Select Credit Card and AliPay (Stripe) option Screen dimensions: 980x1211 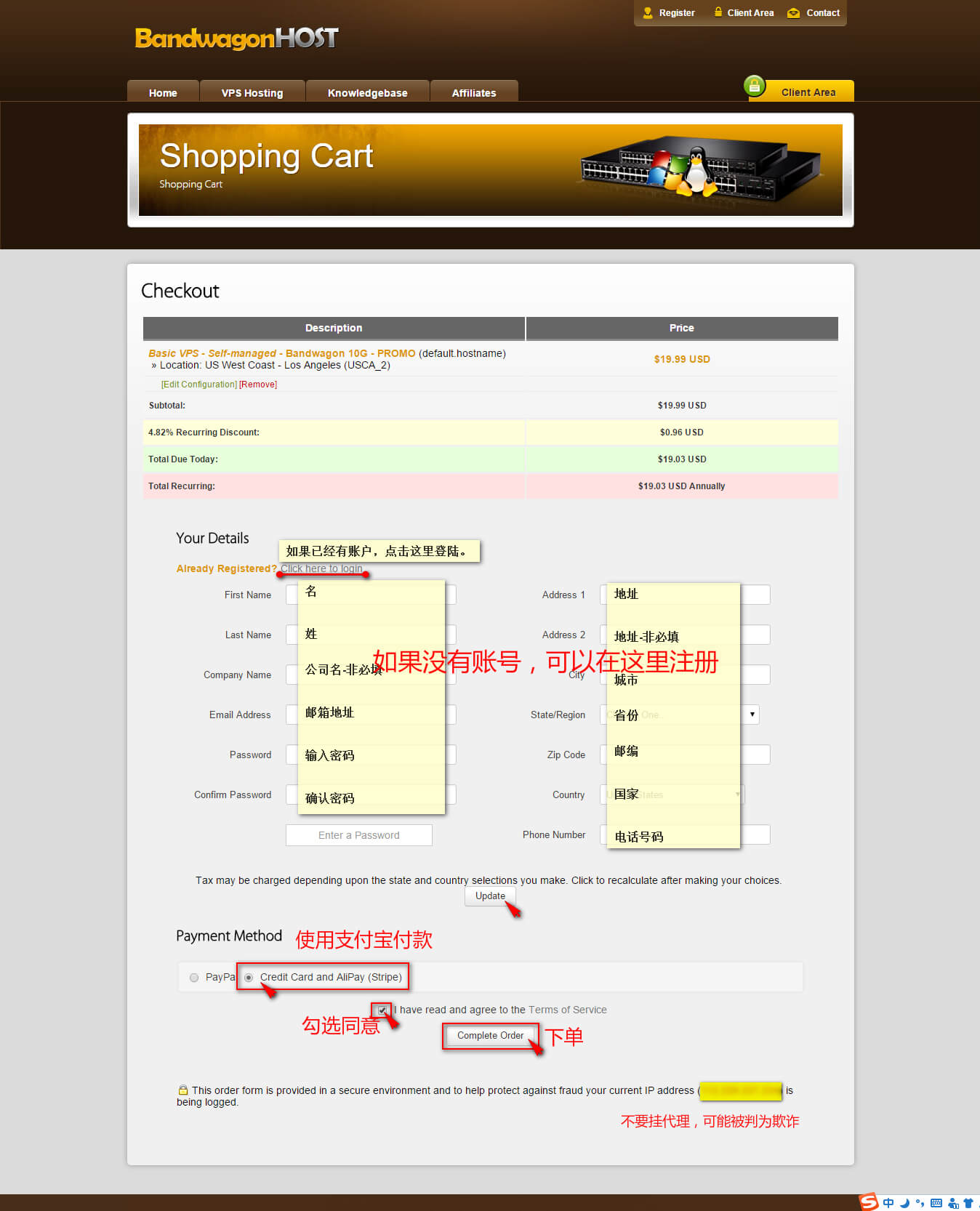pos(249,978)
